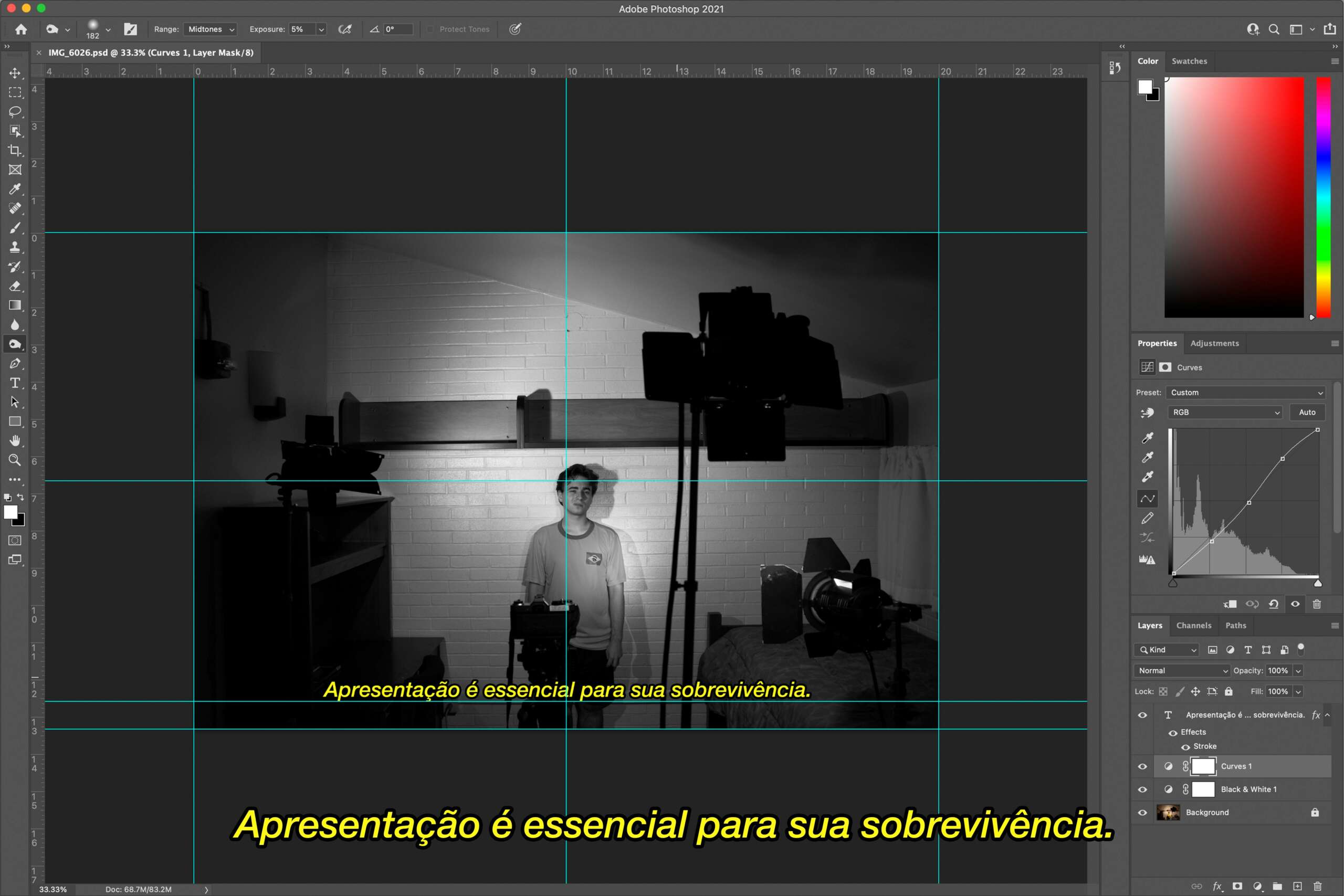Click the Auto curves button
Viewport: 1344px width, 896px height.
pyautogui.click(x=1306, y=413)
